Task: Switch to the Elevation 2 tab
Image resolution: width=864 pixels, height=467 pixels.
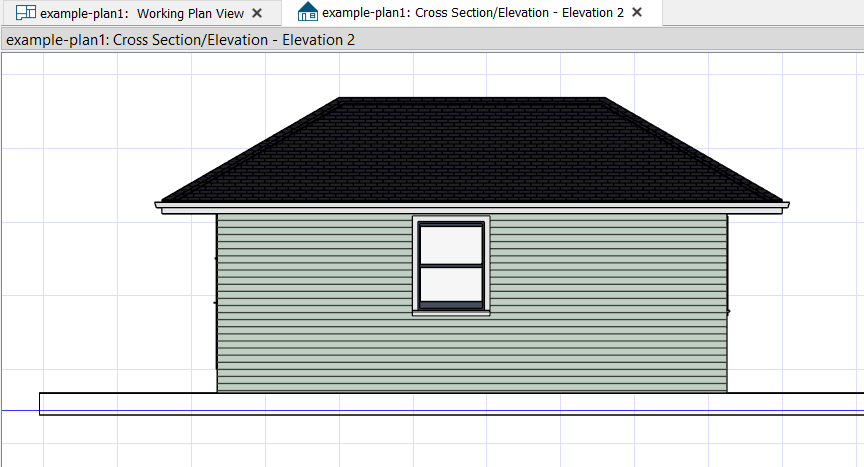Action: coord(472,13)
